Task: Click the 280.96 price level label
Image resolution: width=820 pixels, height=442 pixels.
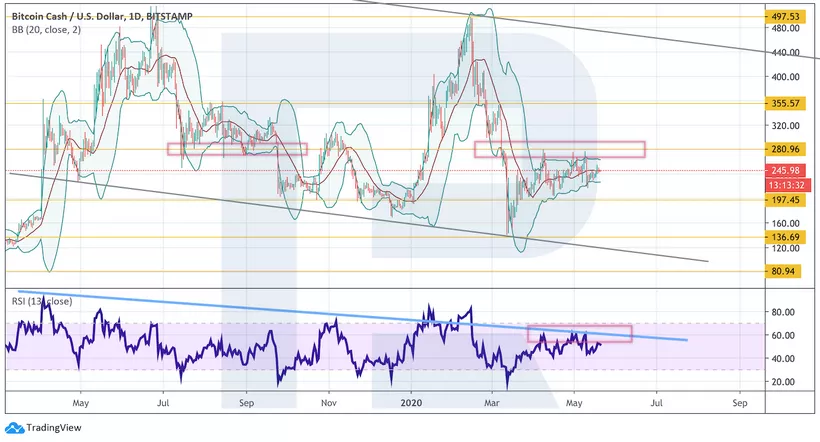Action: pos(783,149)
